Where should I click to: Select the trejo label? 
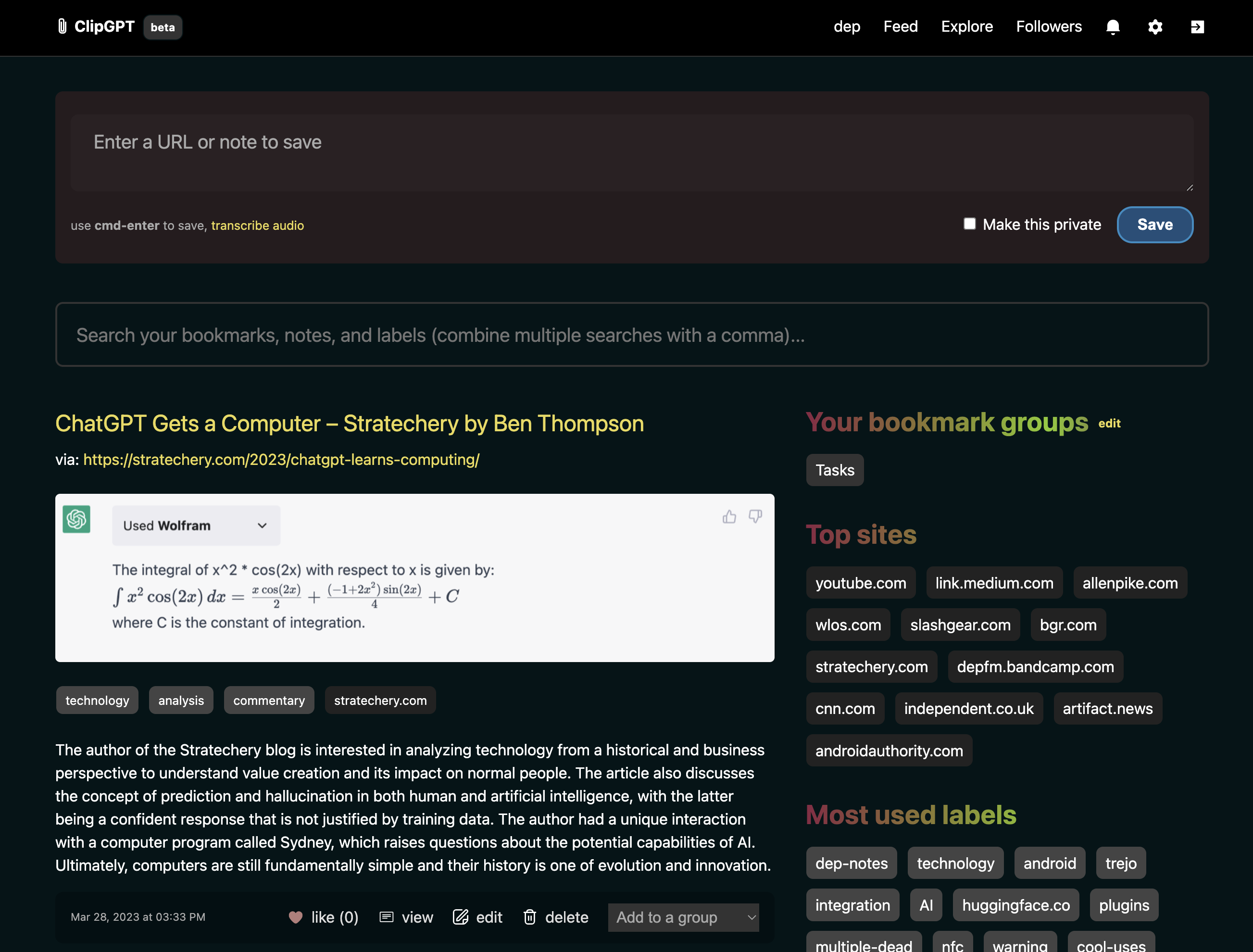tap(1121, 863)
